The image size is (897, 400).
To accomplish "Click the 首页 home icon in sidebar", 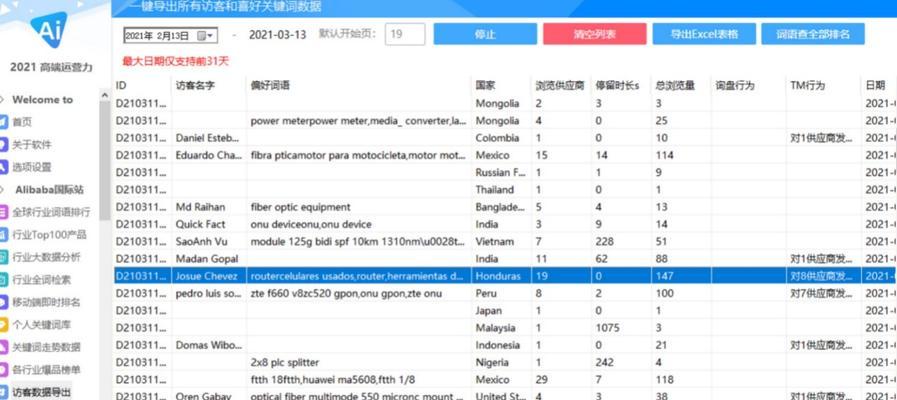I will click(x=3, y=122).
